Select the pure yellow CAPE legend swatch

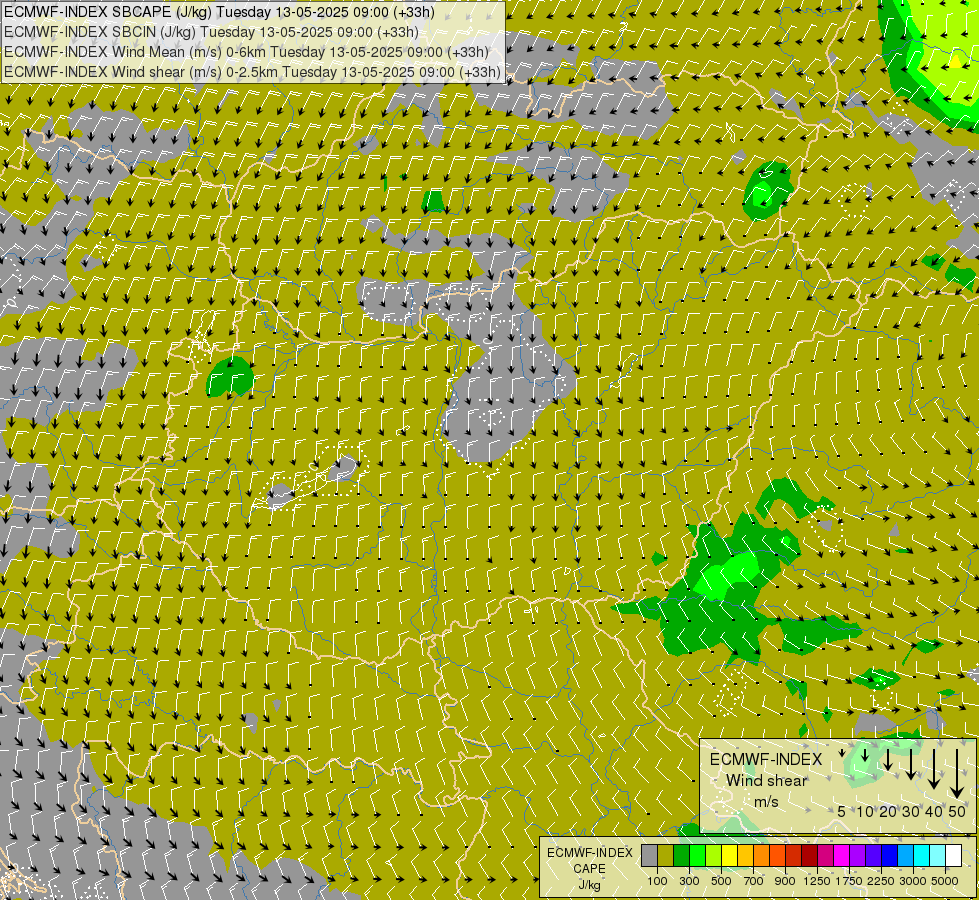[729, 856]
